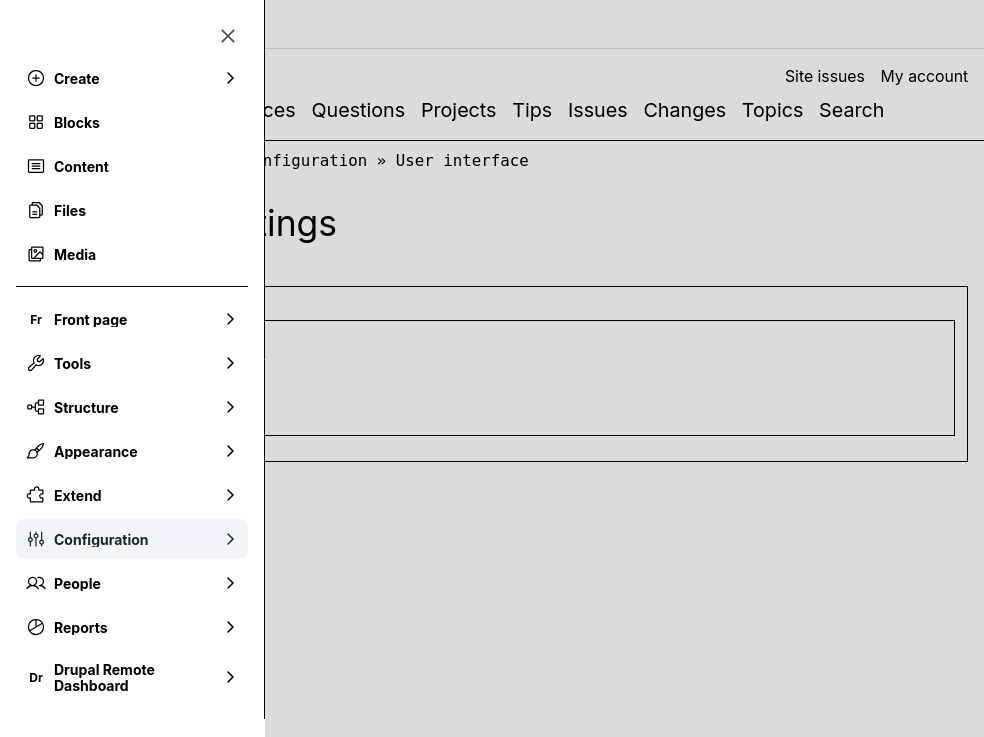Viewport: 984px width, 737px height.
Task: Open the Questions navigation item
Action: 358,110
